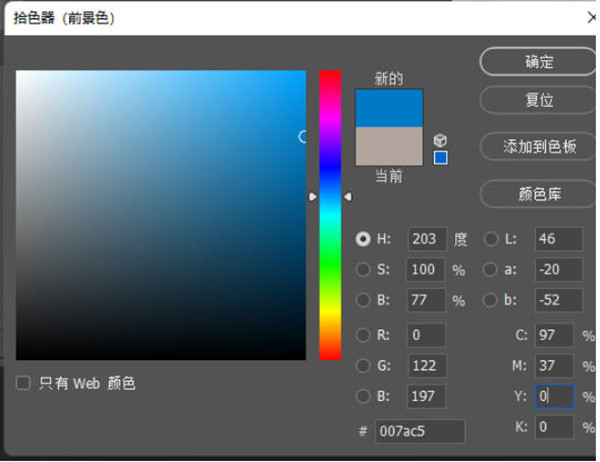
Task: Select the H hue radio button
Action: (363, 239)
